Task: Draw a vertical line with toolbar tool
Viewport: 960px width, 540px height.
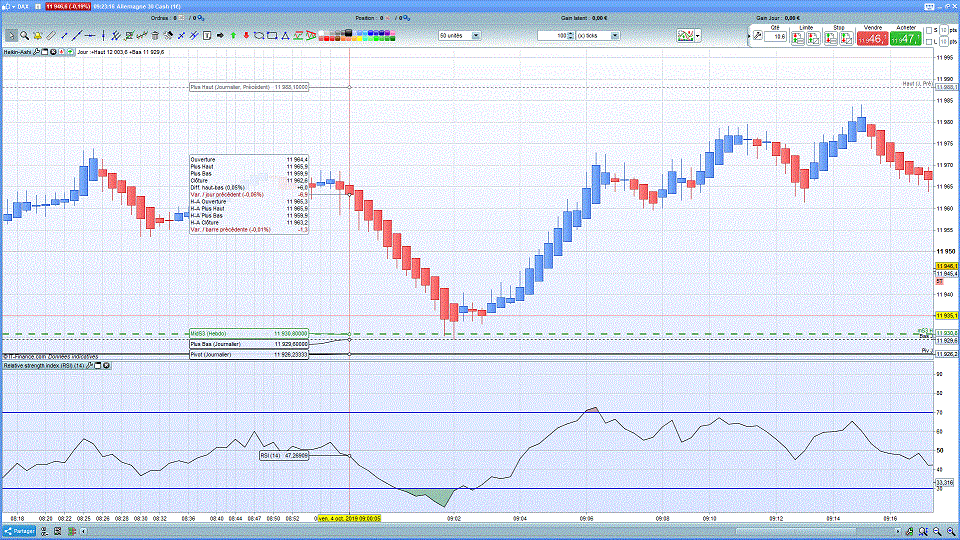Action: (103, 36)
